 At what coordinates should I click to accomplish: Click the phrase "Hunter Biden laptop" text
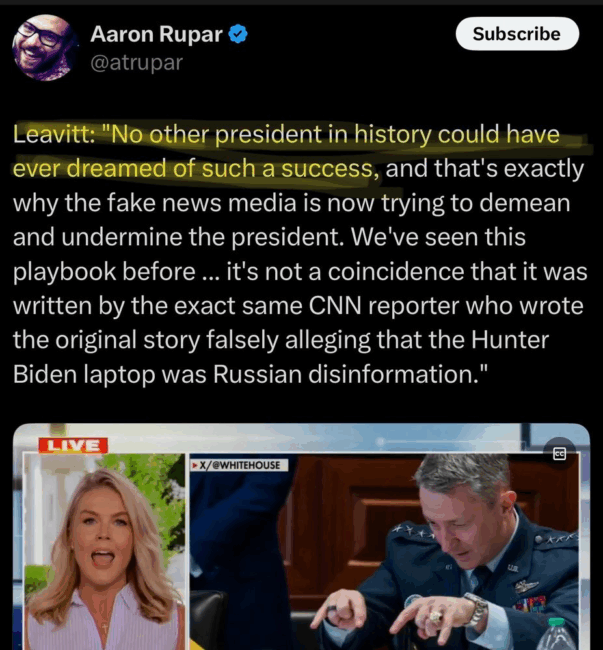[x=281, y=357]
